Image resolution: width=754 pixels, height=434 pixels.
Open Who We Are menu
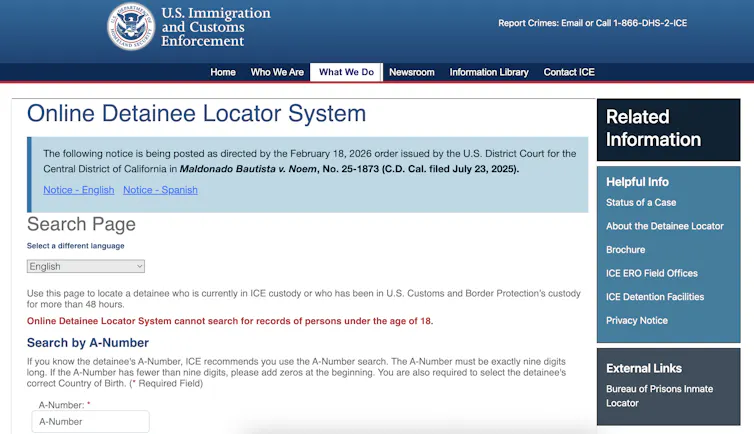pyautogui.click(x=277, y=72)
